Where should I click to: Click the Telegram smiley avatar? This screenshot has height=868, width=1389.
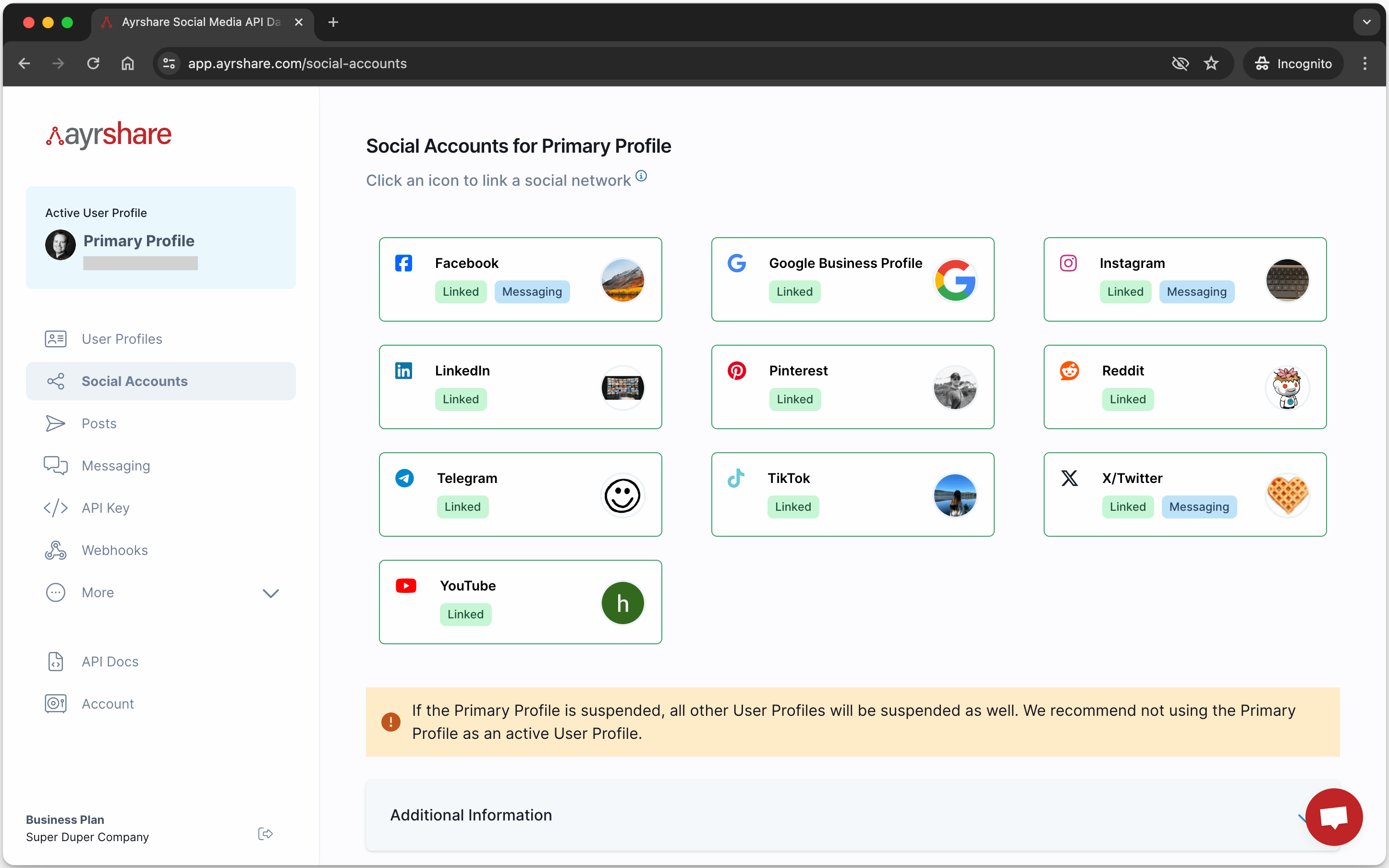click(x=622, y=495)
